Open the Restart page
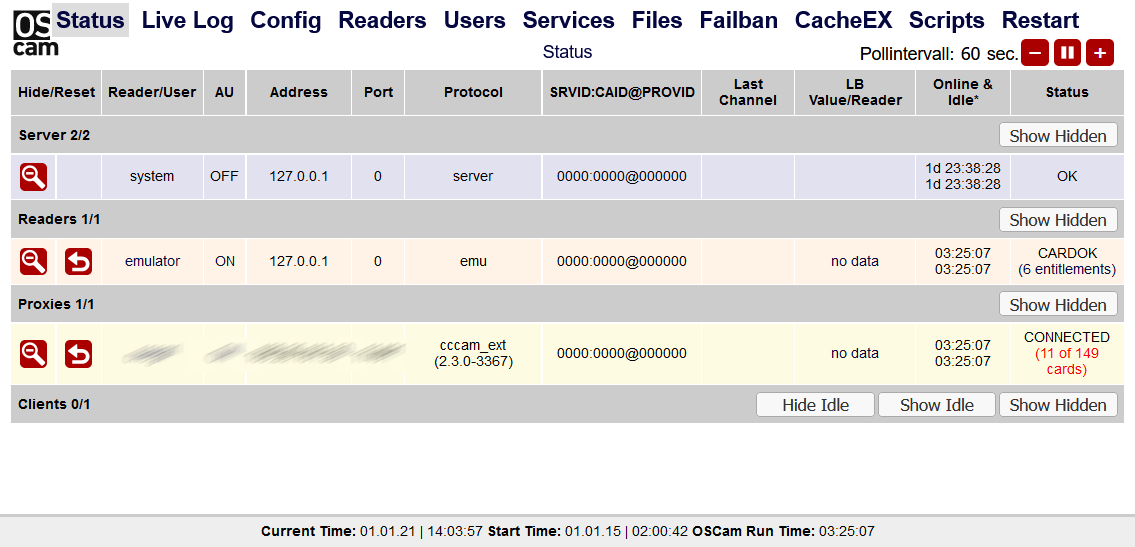 pyautogui.click(x=1040, y=20)
